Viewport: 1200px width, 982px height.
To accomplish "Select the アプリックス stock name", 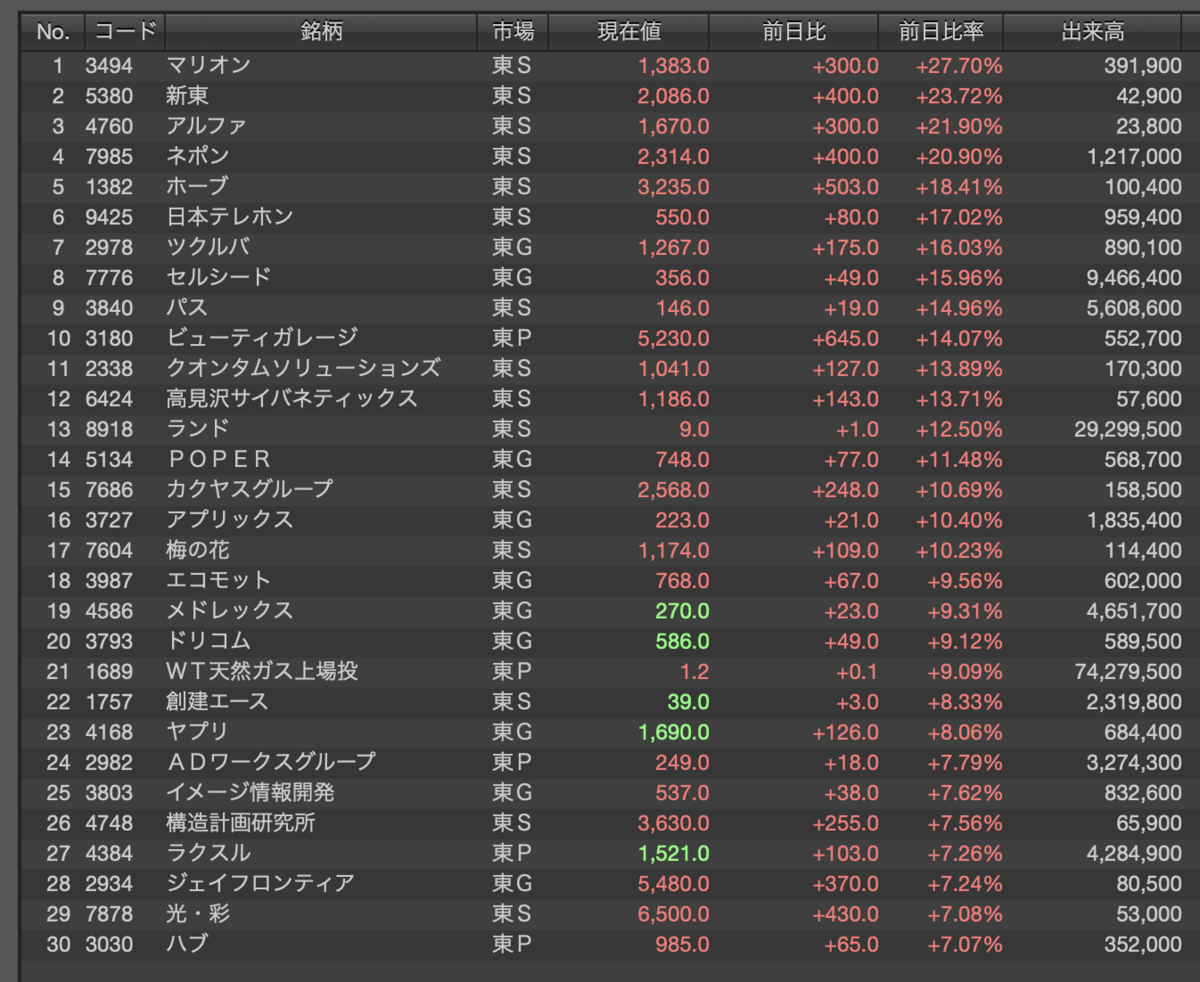I will point(229,519).
